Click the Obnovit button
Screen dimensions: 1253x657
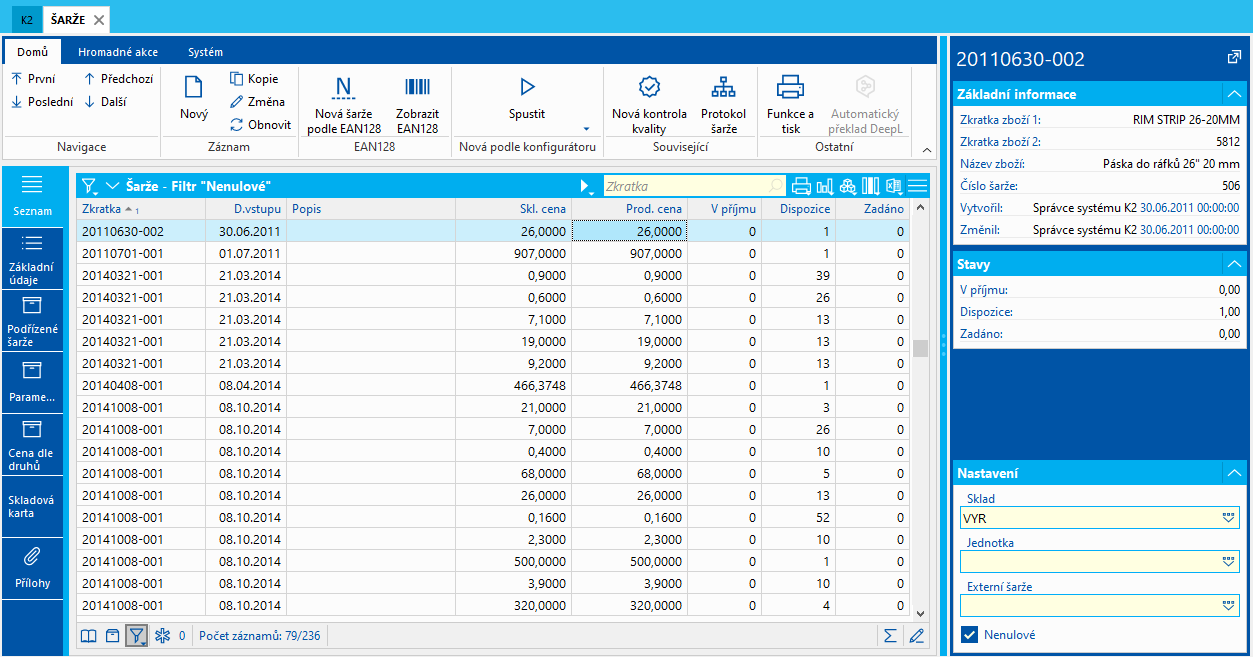[259, 125]
